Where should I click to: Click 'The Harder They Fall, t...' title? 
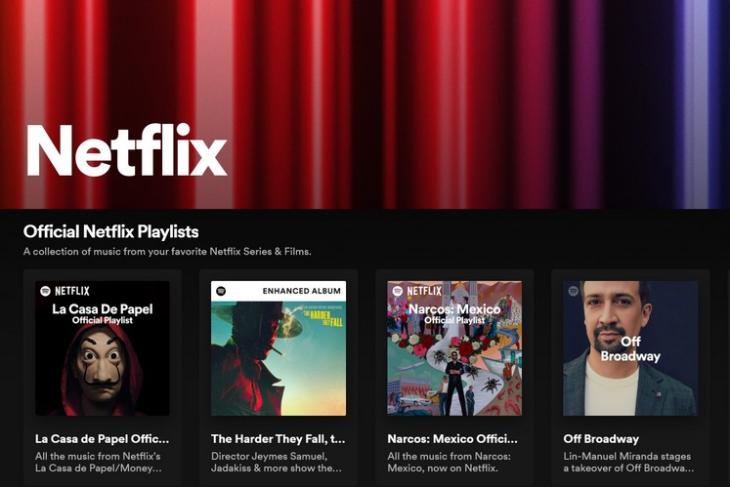coord(278,439)
